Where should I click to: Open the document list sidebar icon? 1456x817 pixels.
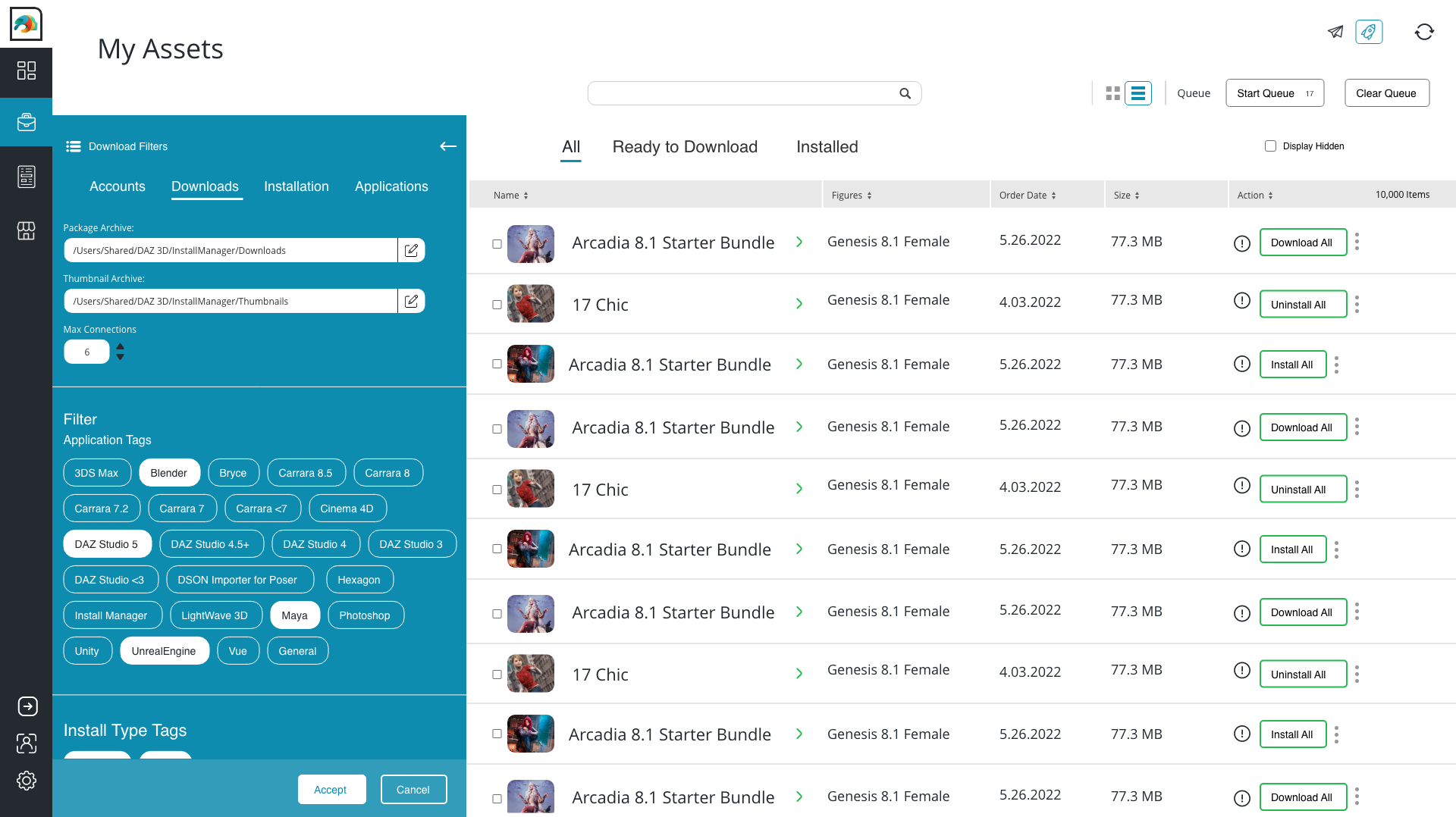[x=27, y=177]
